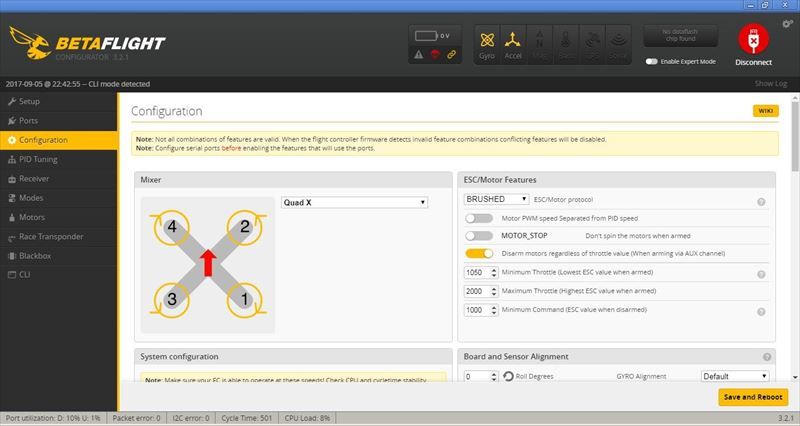Screen dimensions: 800x426
Task: Open the Race Transponder tab
Action: coord(59,237)
